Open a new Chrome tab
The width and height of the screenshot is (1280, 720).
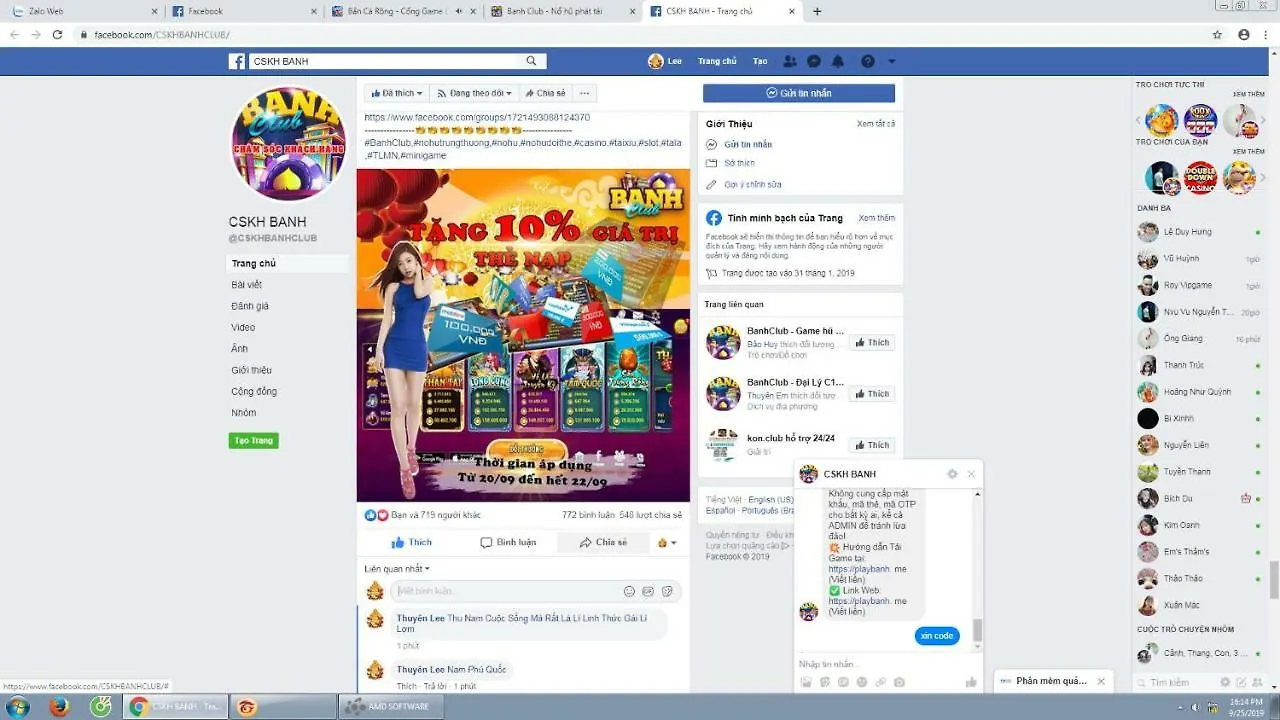click(817, 11)
